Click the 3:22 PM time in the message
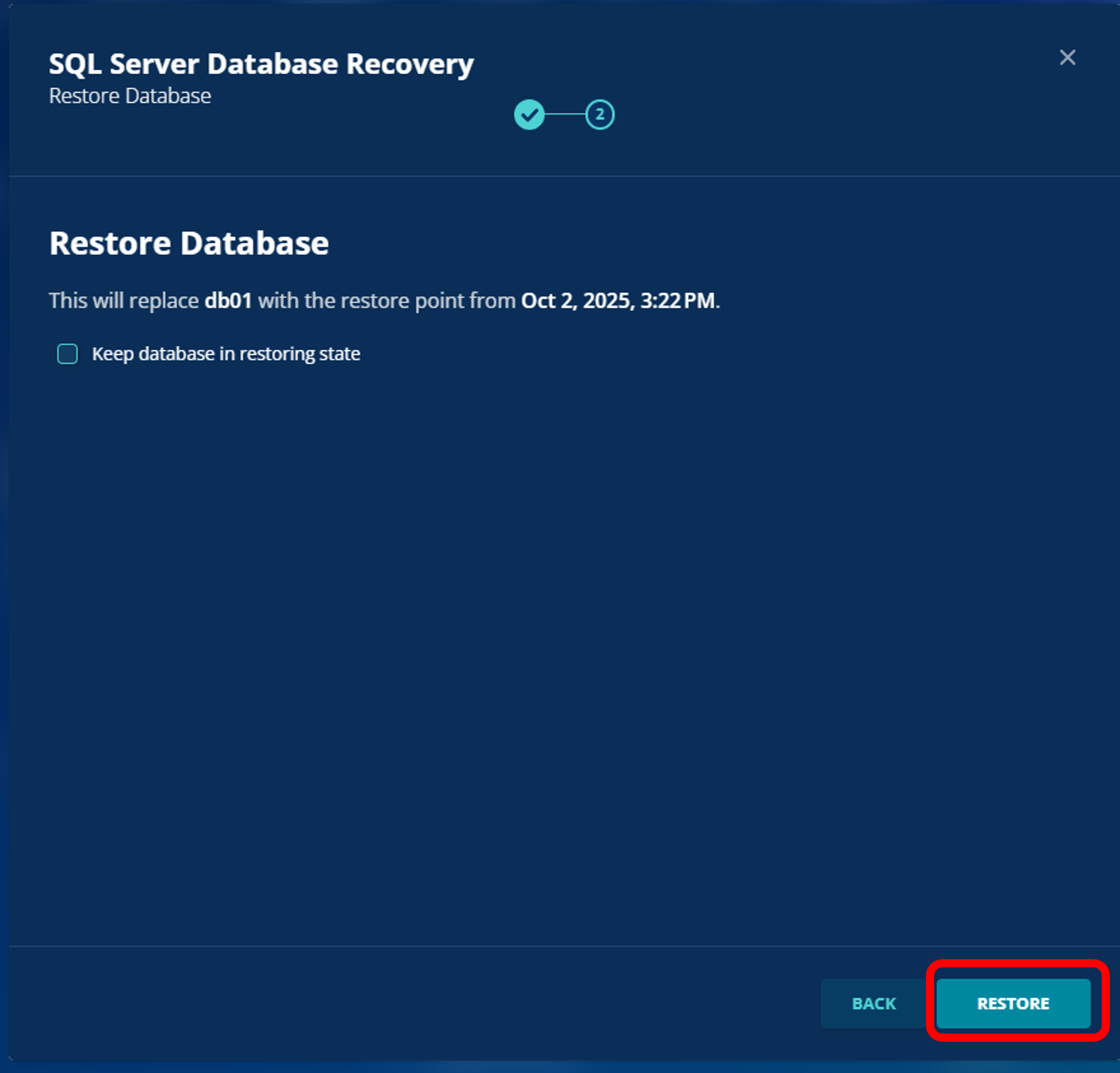1120x1073 pixels. pos(677,301)
